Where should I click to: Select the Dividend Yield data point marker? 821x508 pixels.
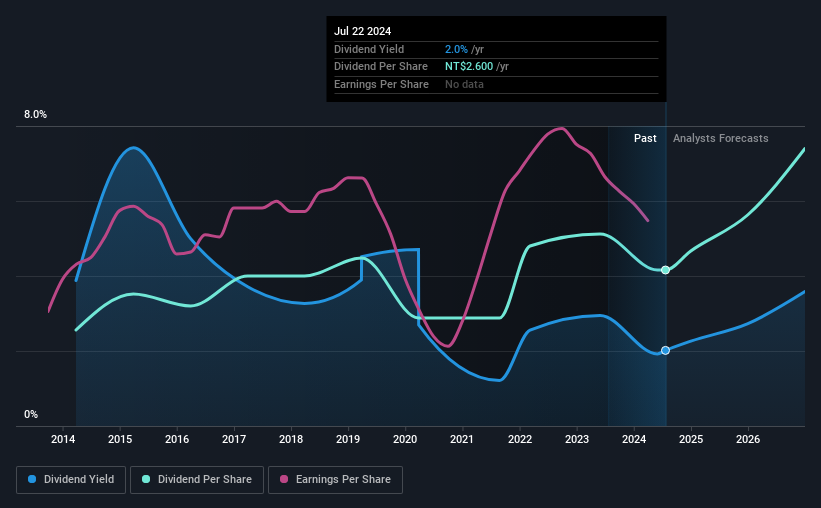665,350
